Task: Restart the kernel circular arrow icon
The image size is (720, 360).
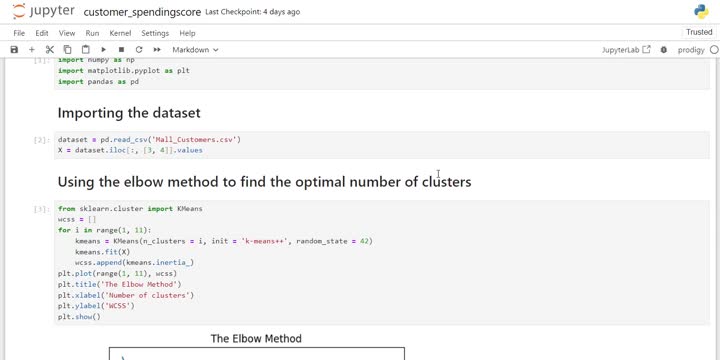Action: click(139, 50)
